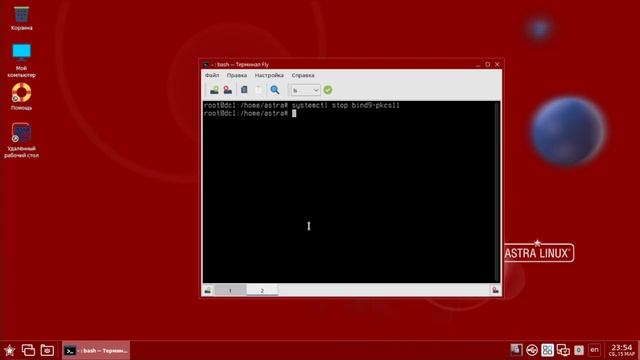Click the paste icon in terminal toolbar
This screenshot has height=360, width=640.
click(258, 90)
